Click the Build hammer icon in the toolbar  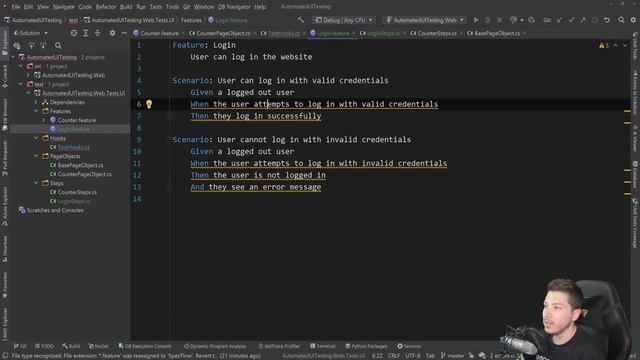tap(301, 20)
